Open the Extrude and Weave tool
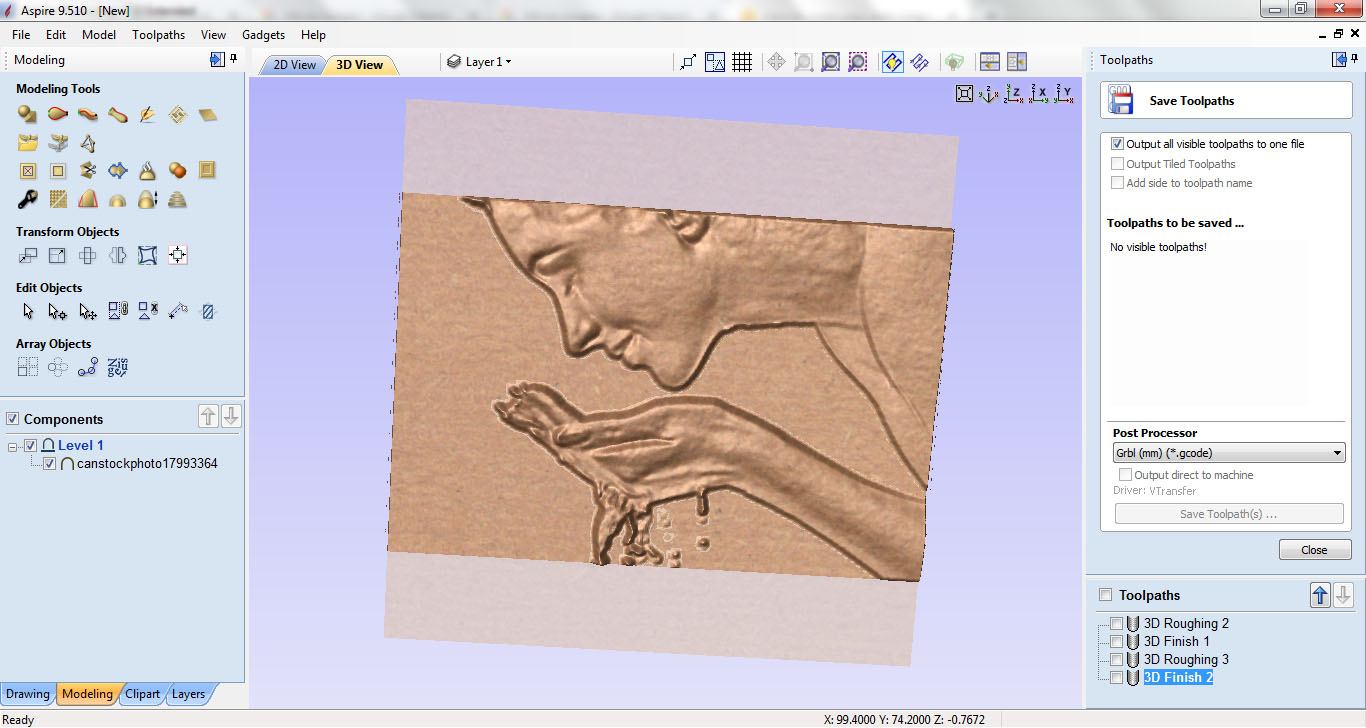 pyautogui.click(x=88, y=115)
